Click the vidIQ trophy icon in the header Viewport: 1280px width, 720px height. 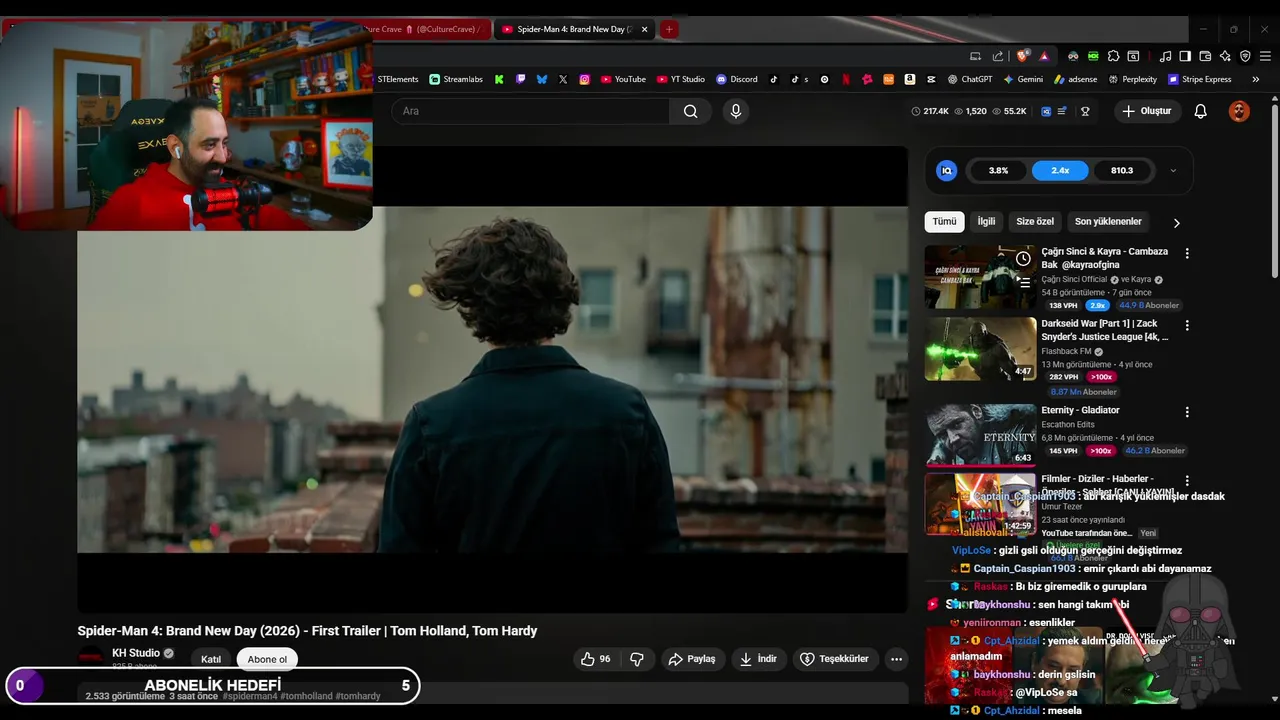pos(1085,111)
